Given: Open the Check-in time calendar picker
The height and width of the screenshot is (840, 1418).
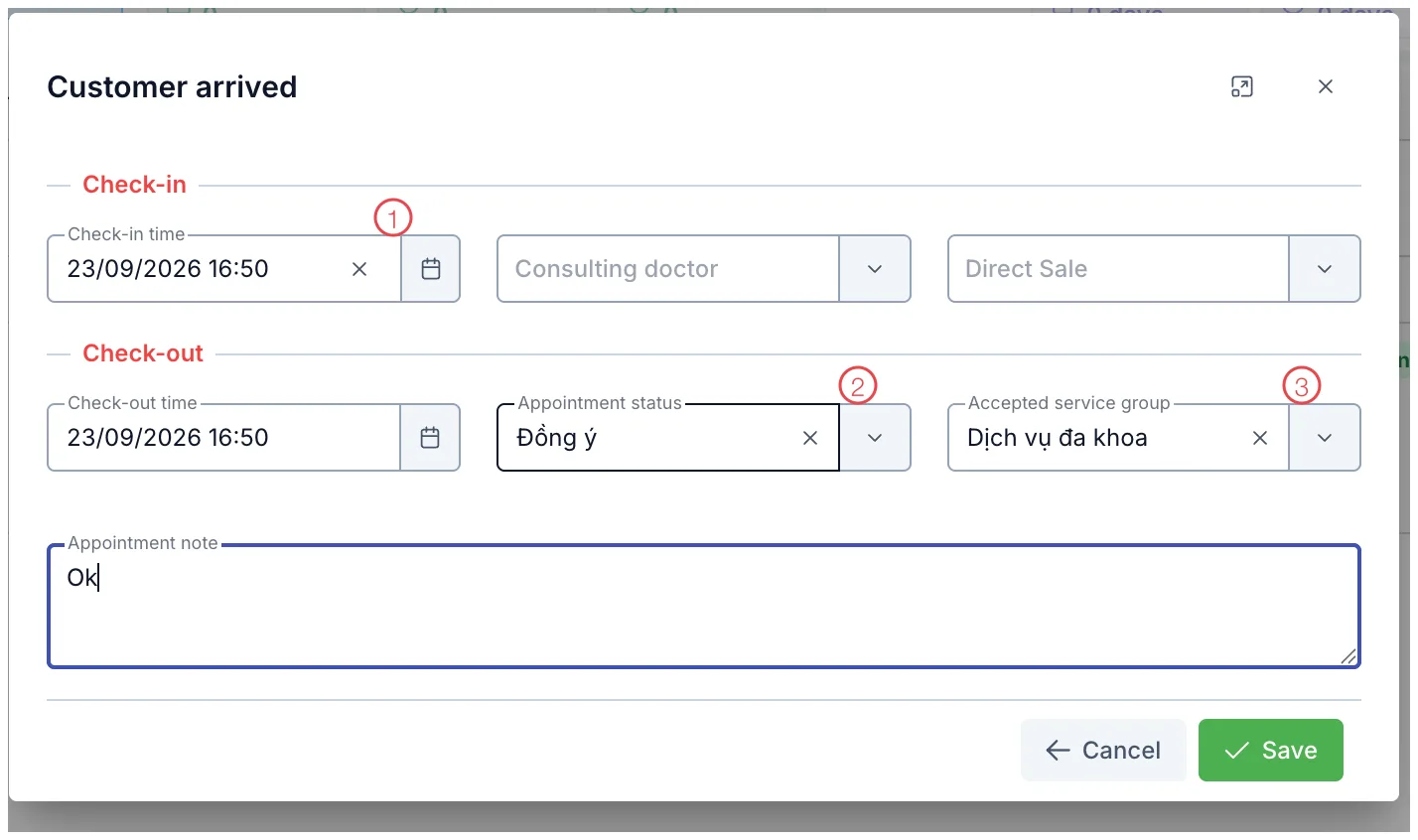Looking at the screenshot, I should click(431, 269).
